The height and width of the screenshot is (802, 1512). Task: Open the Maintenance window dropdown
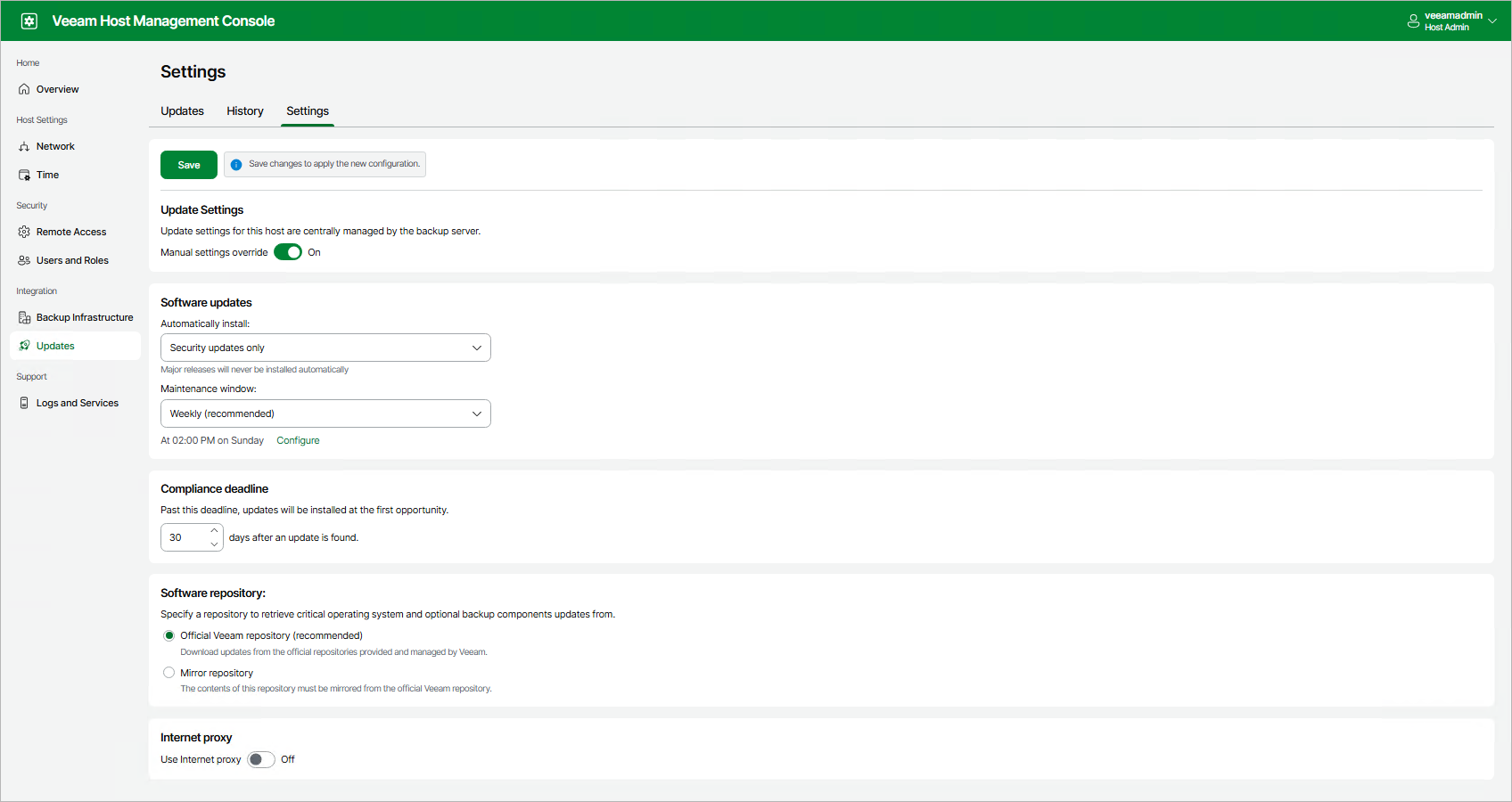point(325,413)
